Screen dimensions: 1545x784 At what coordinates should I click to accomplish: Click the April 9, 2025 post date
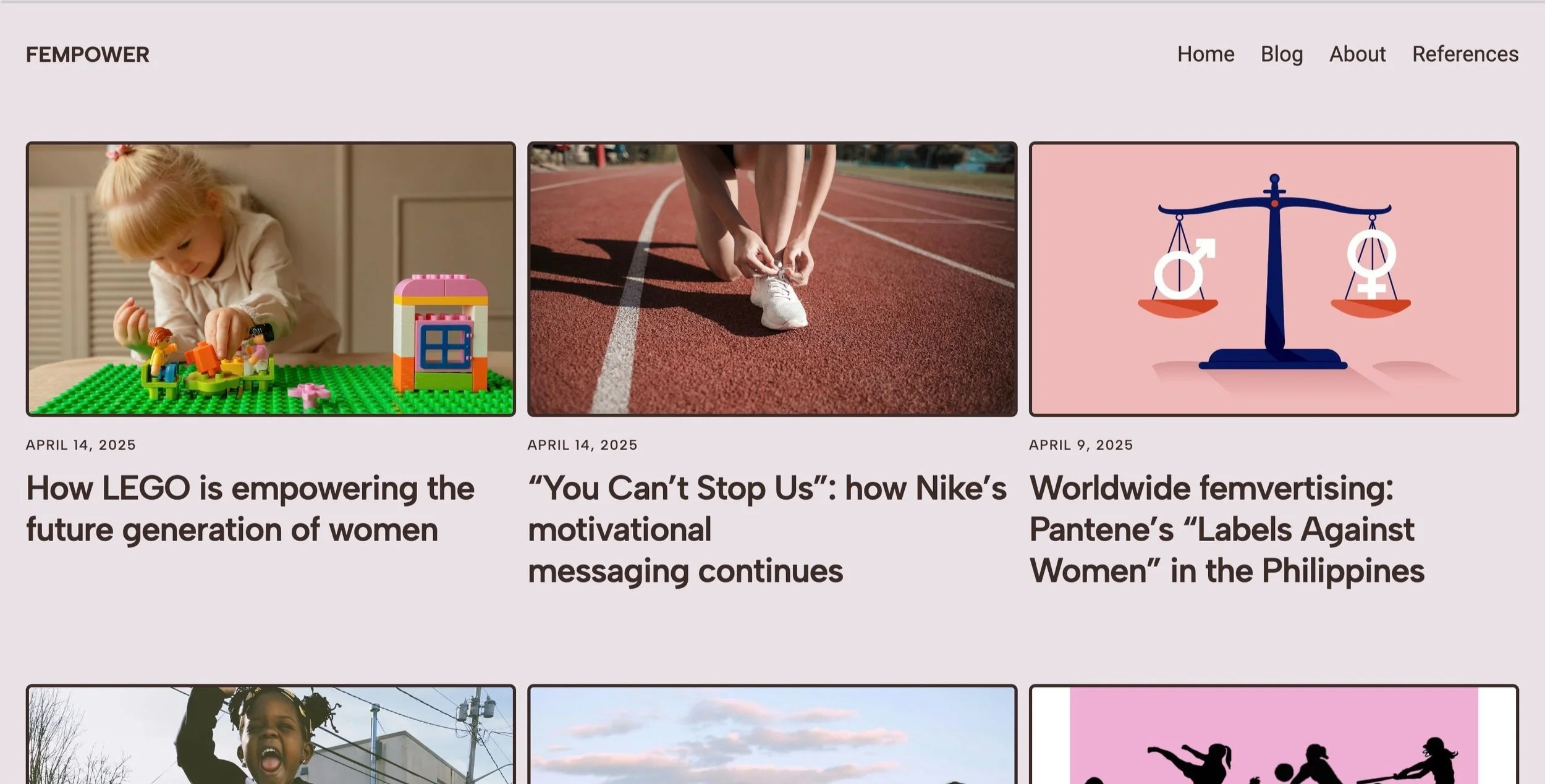click(x=1081, y=445)
